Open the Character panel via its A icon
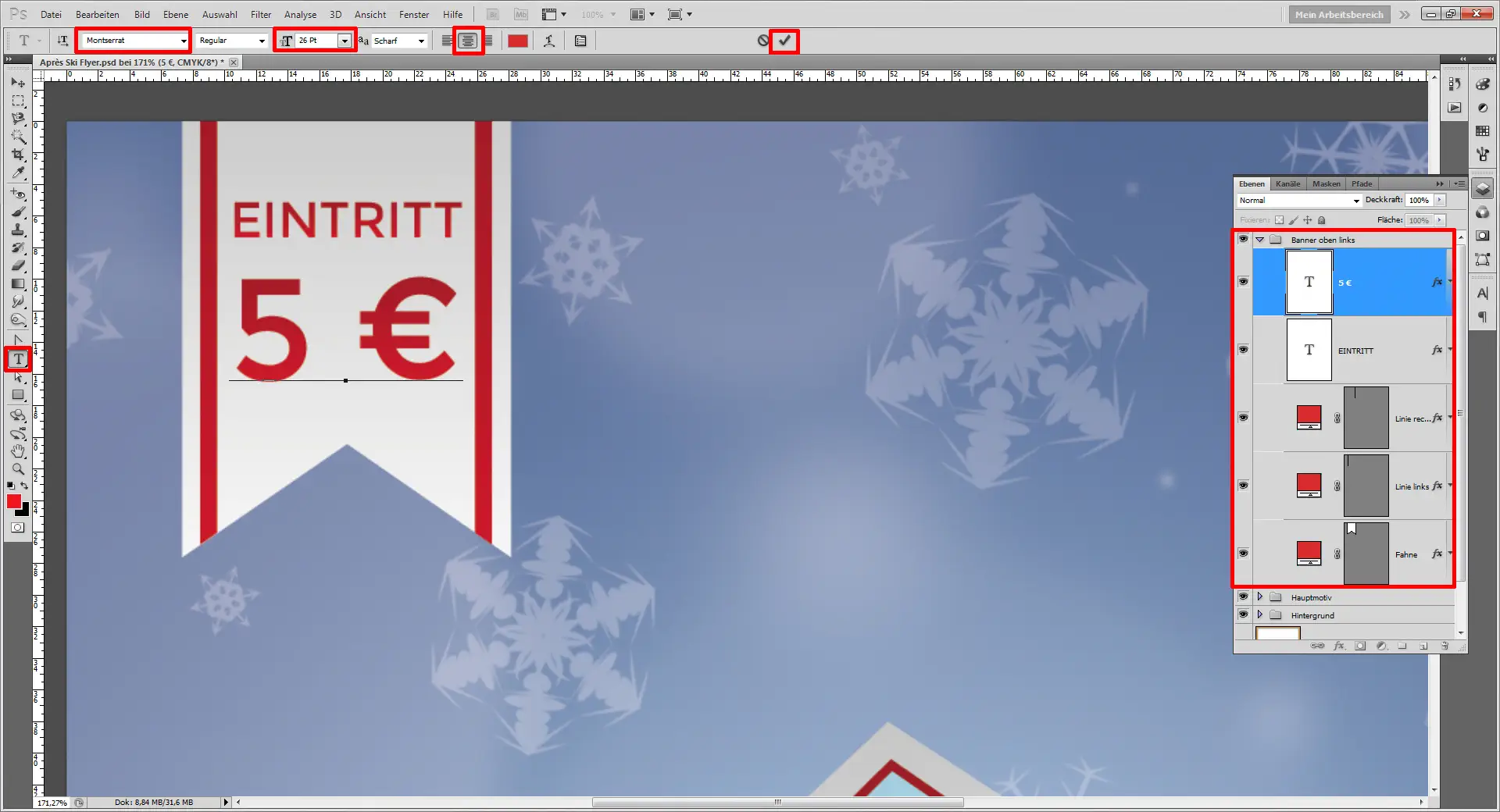1500x812 pixels. pos(1482,293)
